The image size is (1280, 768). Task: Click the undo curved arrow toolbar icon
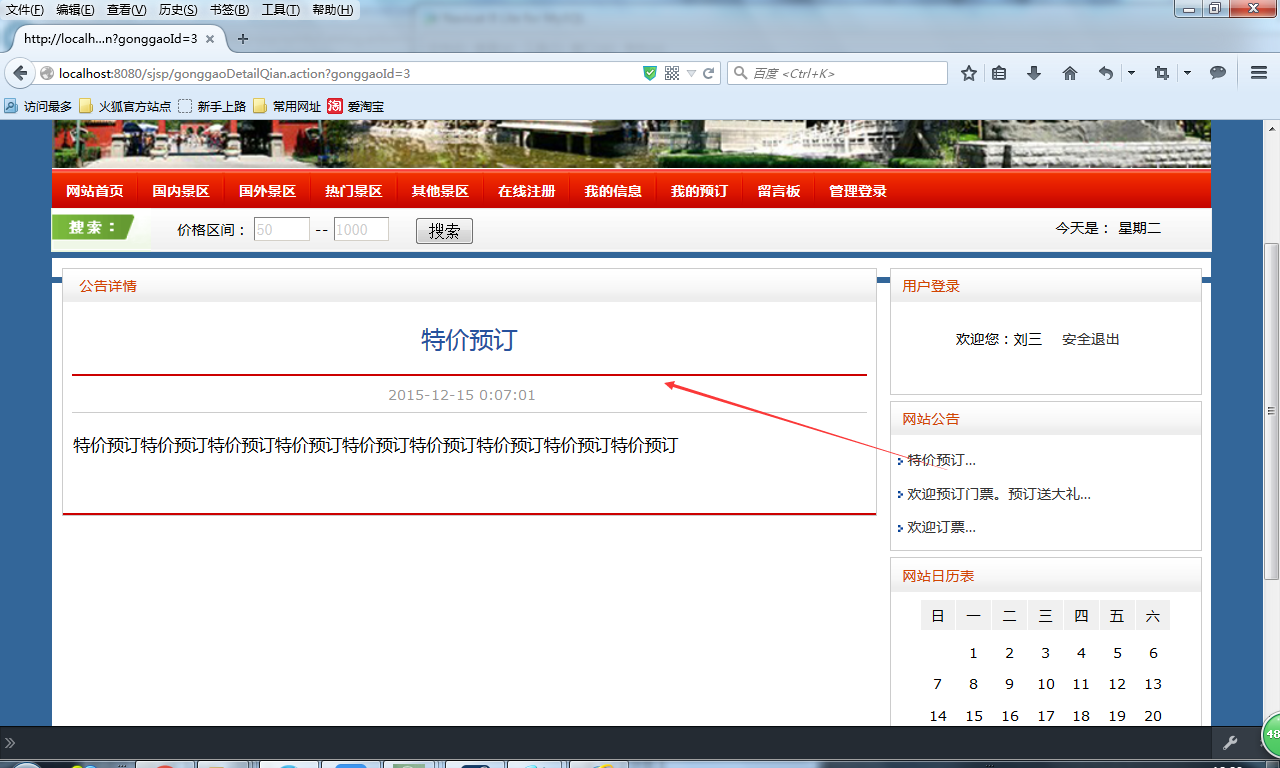(x=1106, y=73)
